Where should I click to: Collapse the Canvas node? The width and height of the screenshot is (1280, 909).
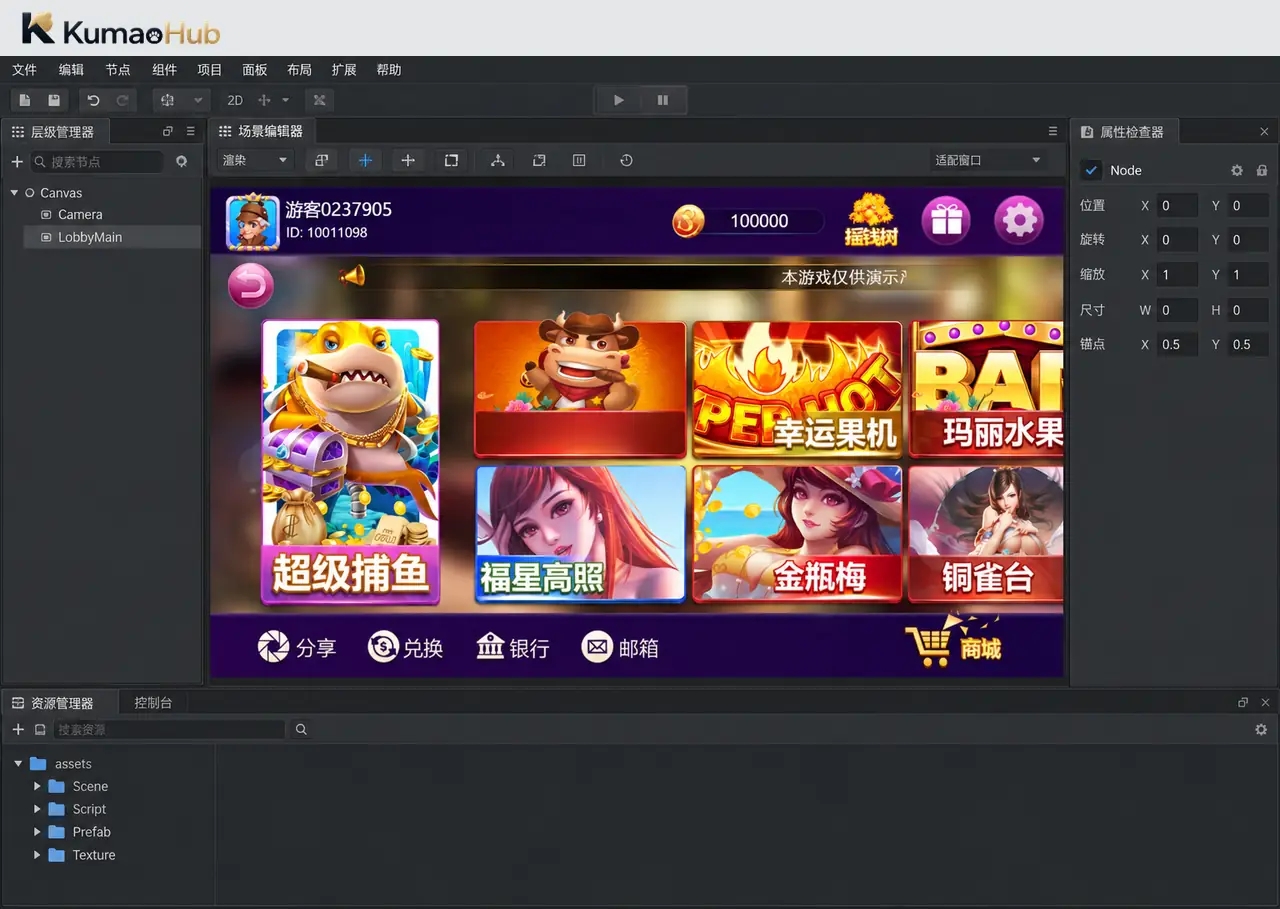(14, 193)
